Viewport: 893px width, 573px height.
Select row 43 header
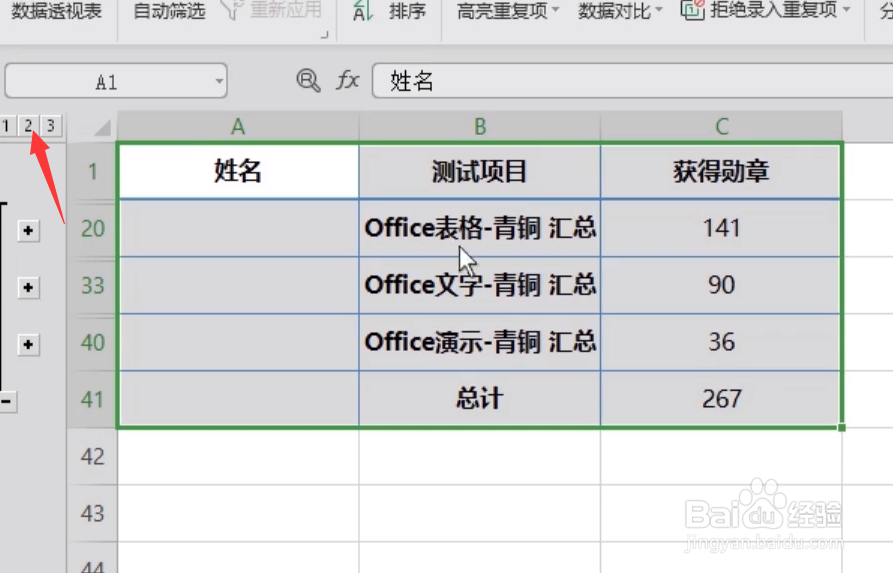click(x=92, y=513)
